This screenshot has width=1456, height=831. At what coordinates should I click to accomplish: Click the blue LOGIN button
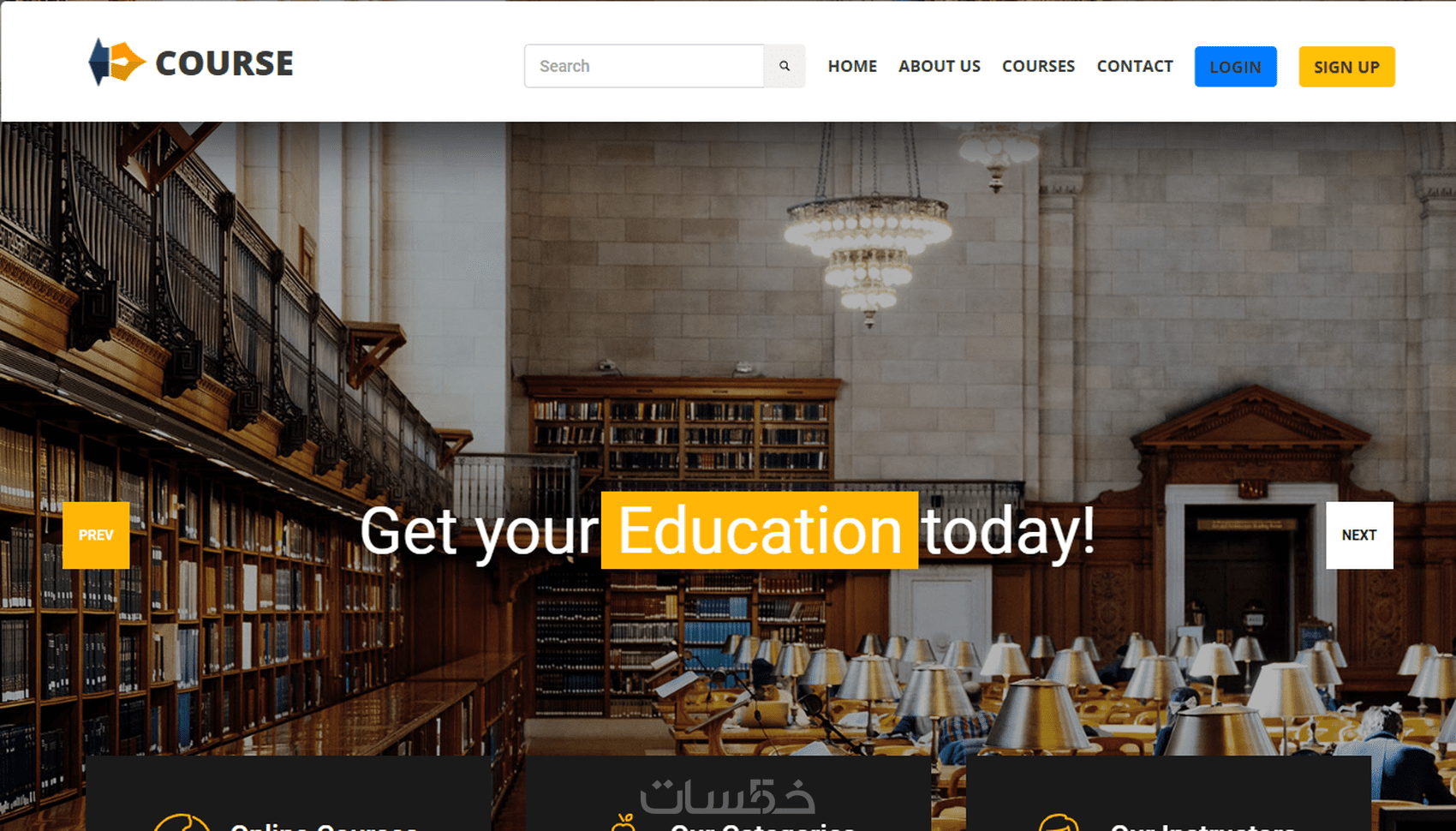coord(1235,67)
